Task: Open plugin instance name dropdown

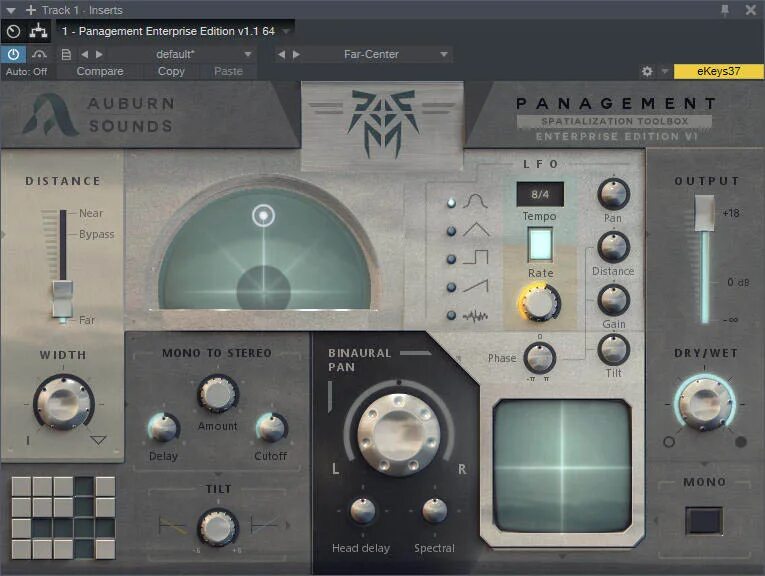Action: [x=286, y=31]
